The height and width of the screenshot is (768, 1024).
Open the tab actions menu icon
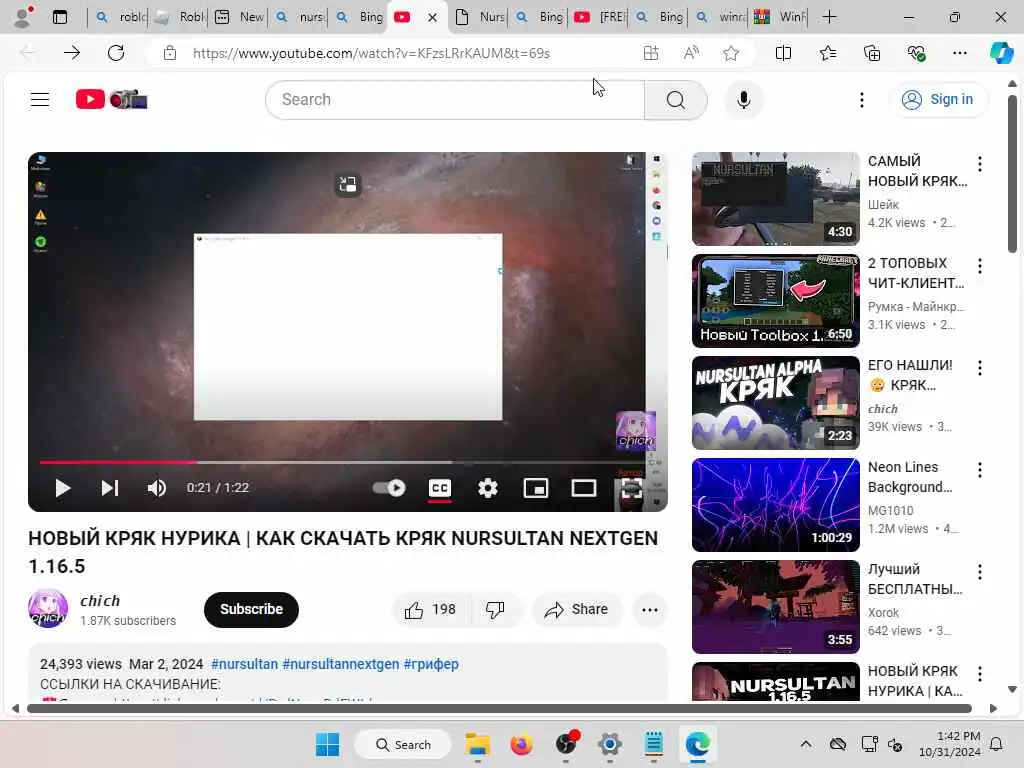(60, 17)
